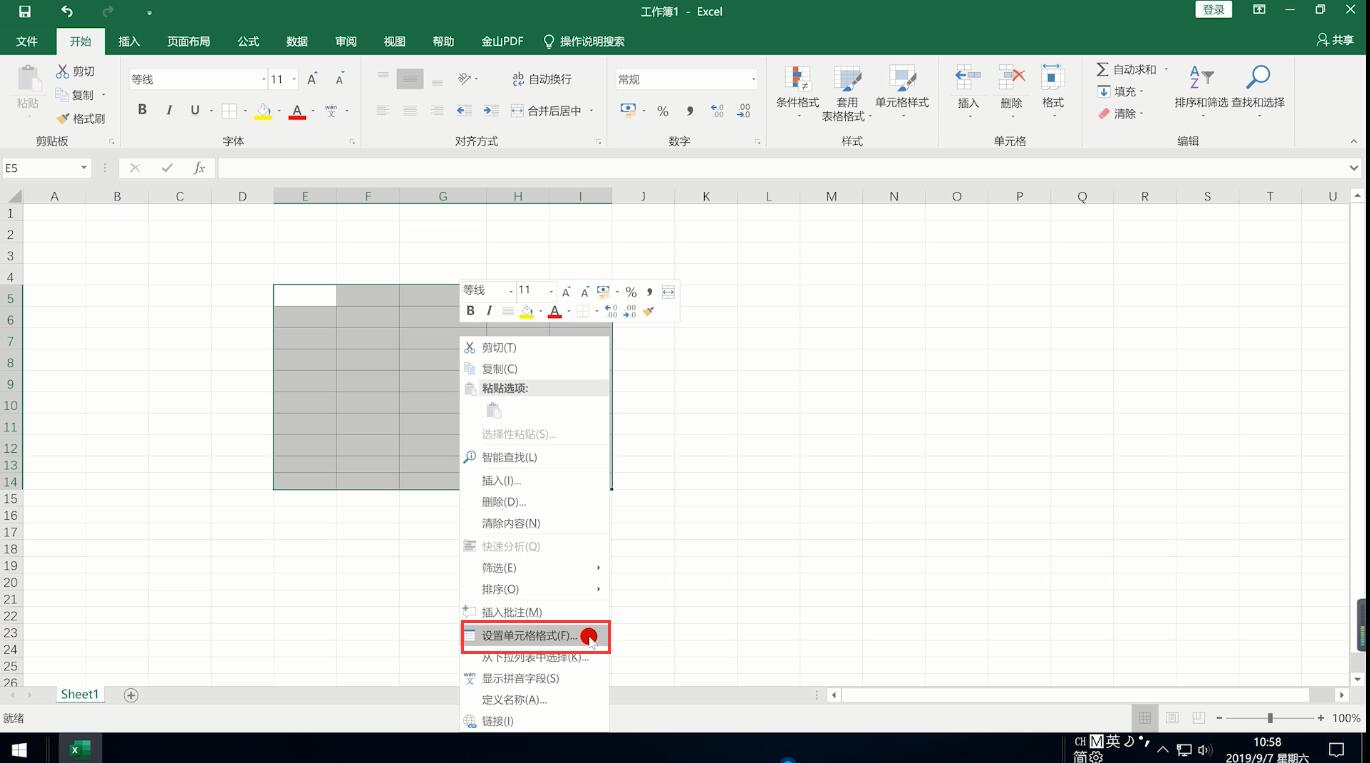Open the Windows Start menu
Viewport: 1370px width, 763px height.
(19, 749)
